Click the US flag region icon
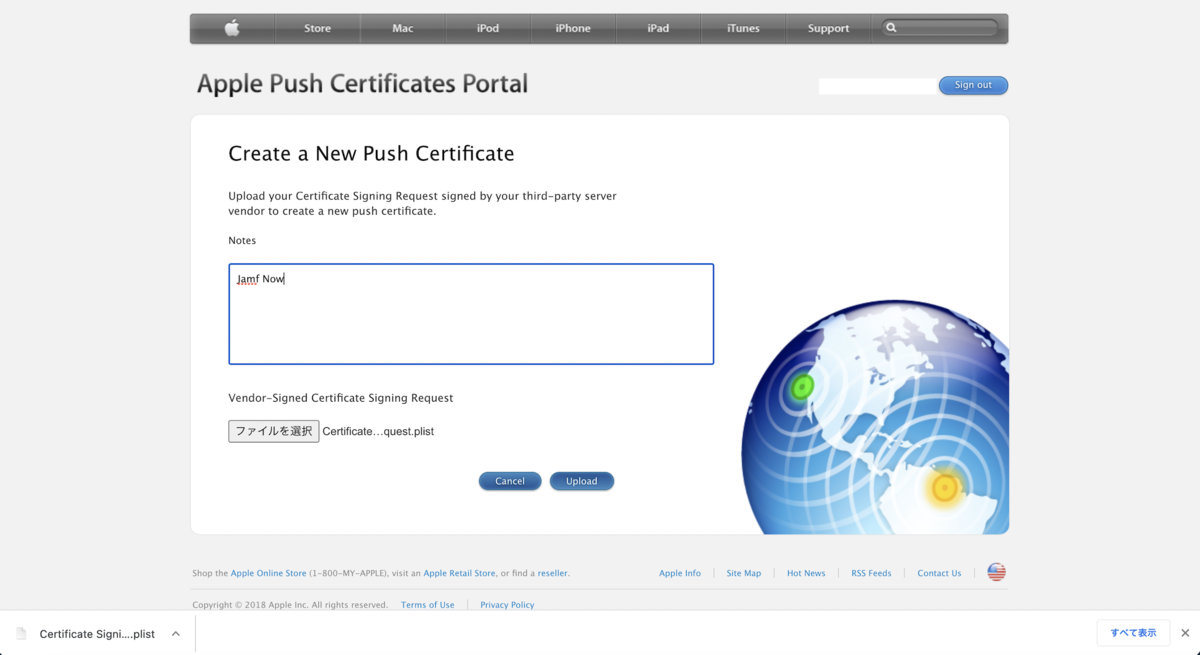The width and height of the screenshot is (1200, 655). [x=996, y=572]
